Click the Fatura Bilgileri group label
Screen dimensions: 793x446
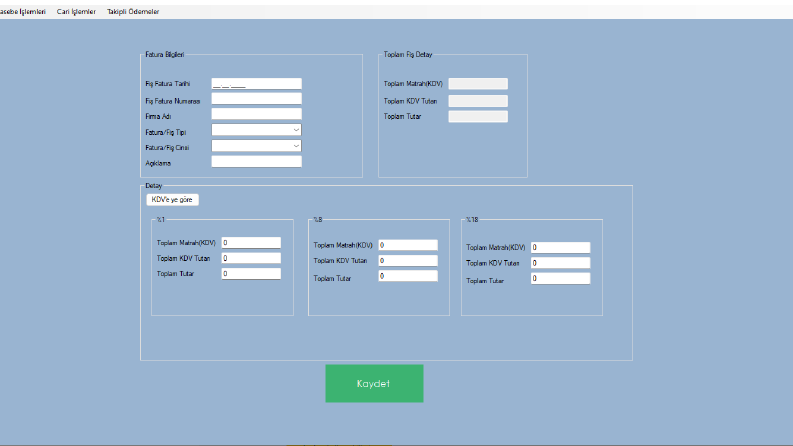point(165,55)
